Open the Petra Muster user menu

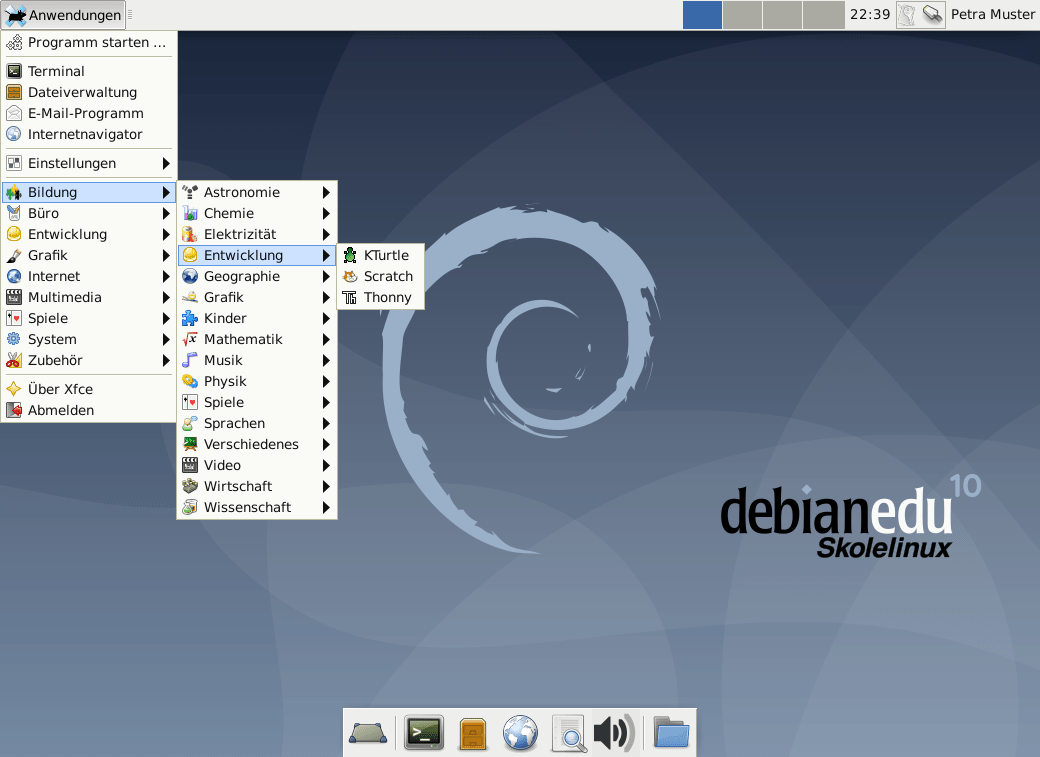(992, 15)
